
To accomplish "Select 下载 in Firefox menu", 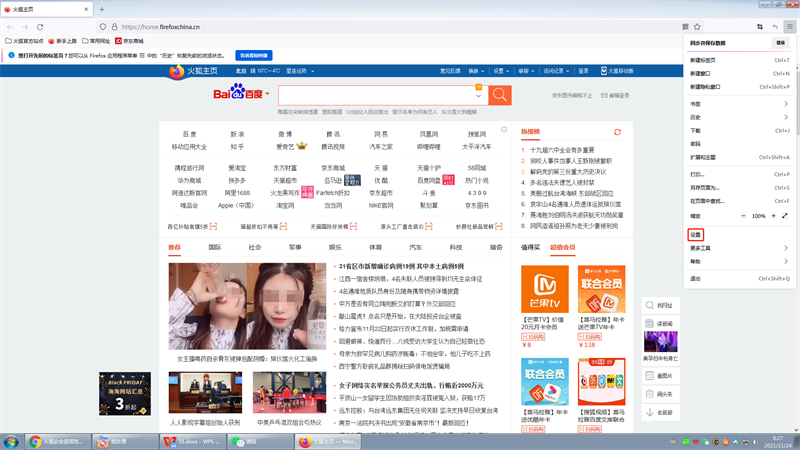I will [x=739, y=131].
